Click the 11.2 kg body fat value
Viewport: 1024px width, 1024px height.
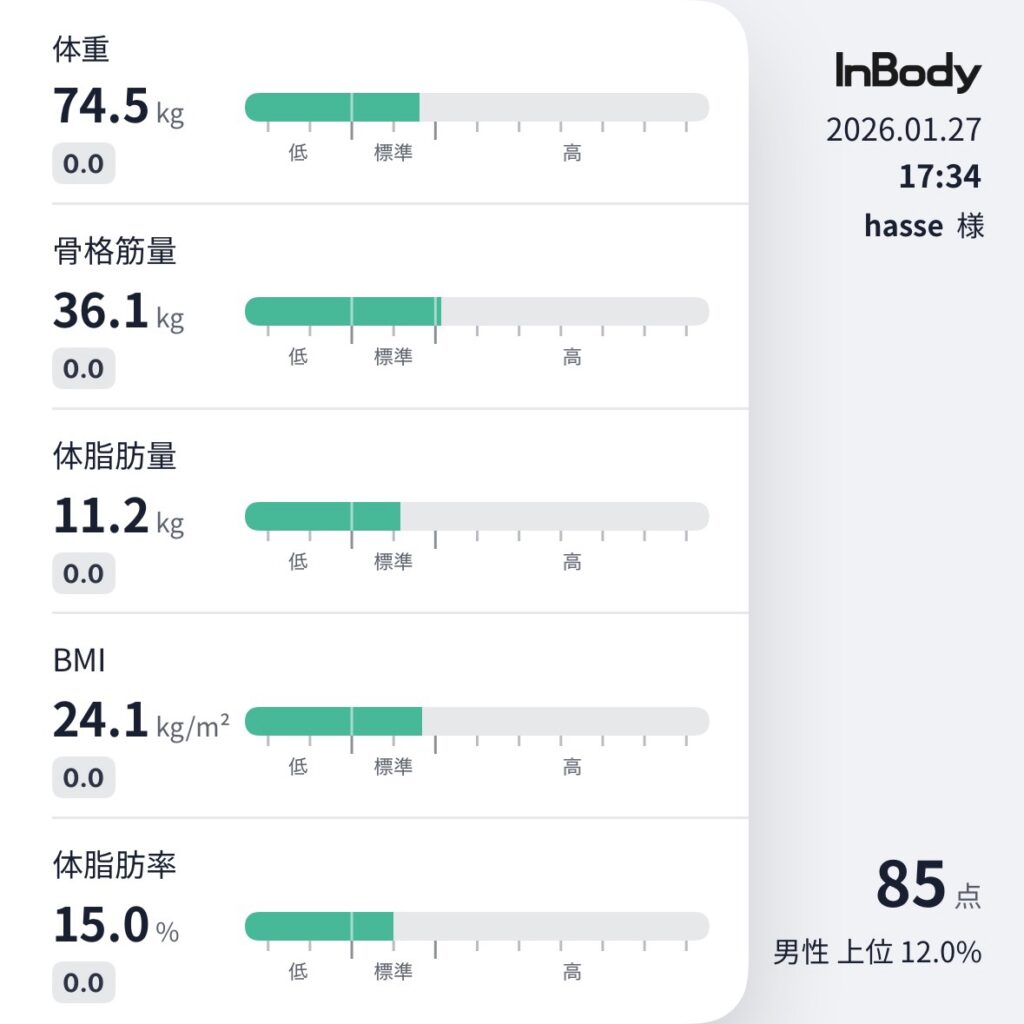[117, 517]
